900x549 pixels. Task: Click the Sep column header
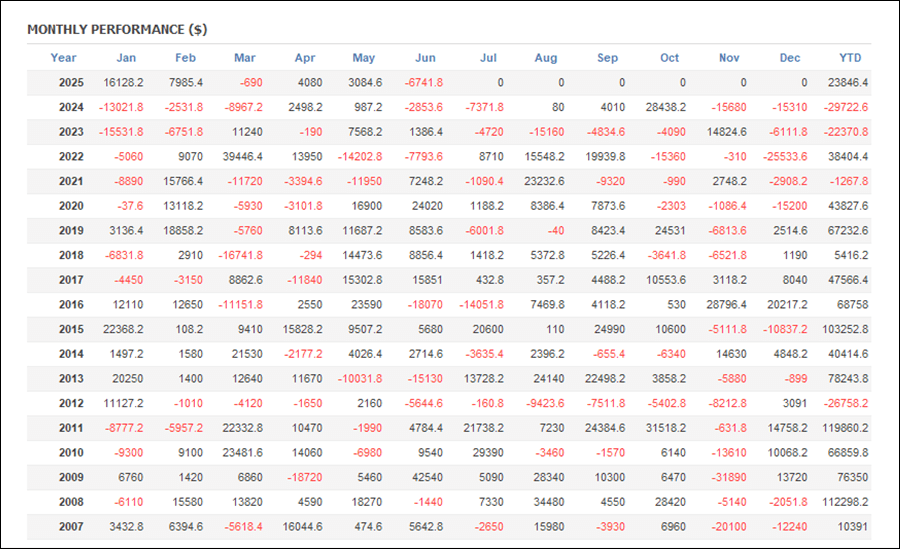(607, 57)
